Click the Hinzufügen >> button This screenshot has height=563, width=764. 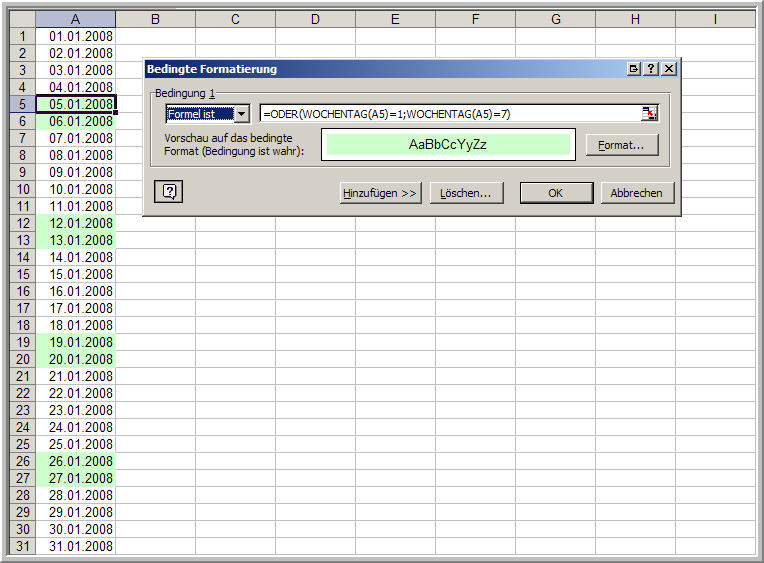pos(380,193)
